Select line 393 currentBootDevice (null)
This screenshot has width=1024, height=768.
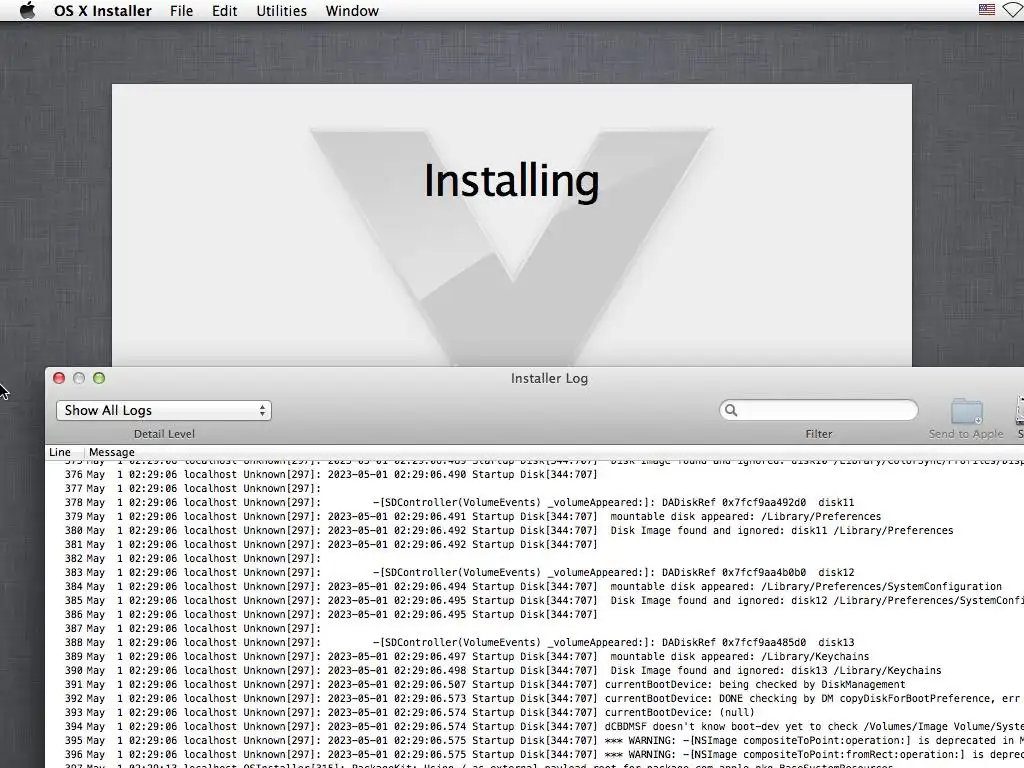(535, 712)
